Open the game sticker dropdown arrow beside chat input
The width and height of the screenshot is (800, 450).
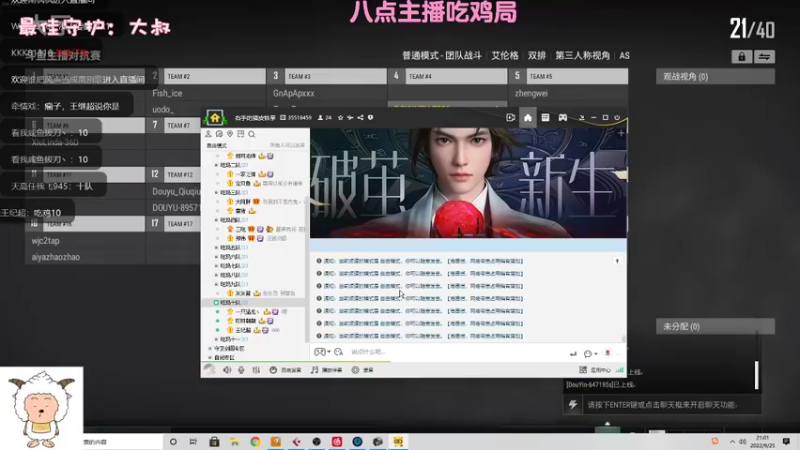[329, 352]
